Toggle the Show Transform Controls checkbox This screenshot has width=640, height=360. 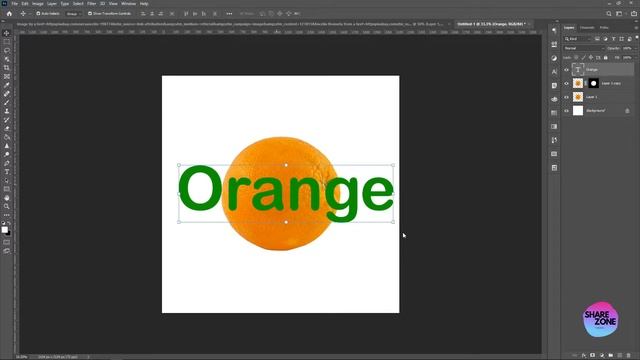coord(90,13)
